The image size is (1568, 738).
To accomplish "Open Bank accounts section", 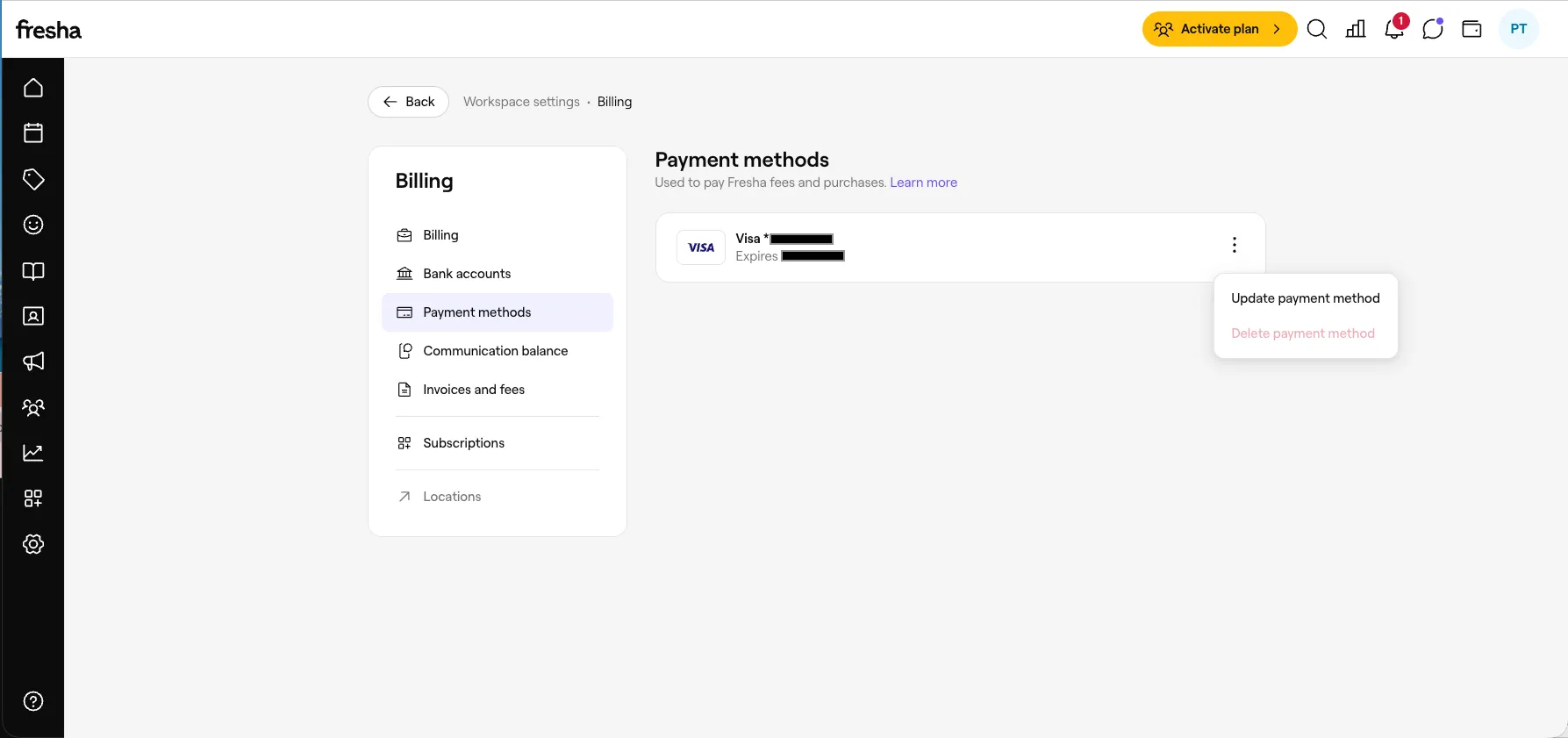I will point(498,274).
